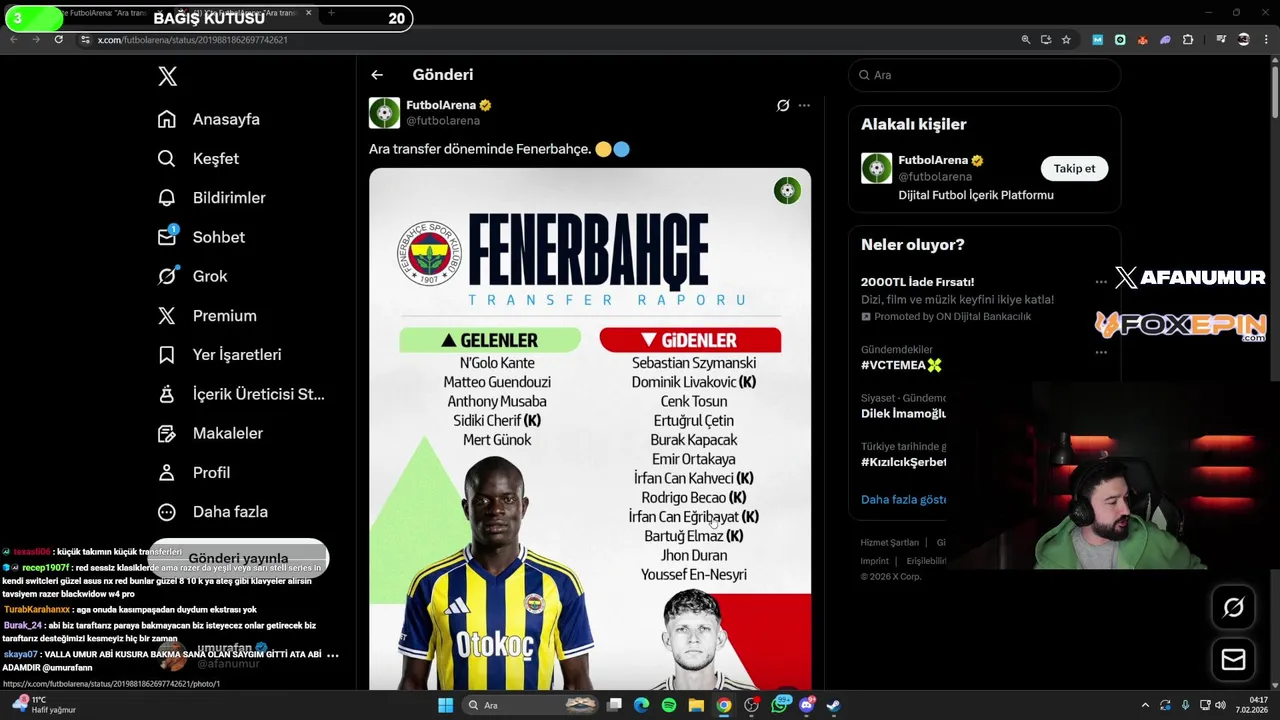Viewport: 1280px width, 720px height.
Task: Open the Fenerbahçe transfer report image
Action: [x=590, y=428]
